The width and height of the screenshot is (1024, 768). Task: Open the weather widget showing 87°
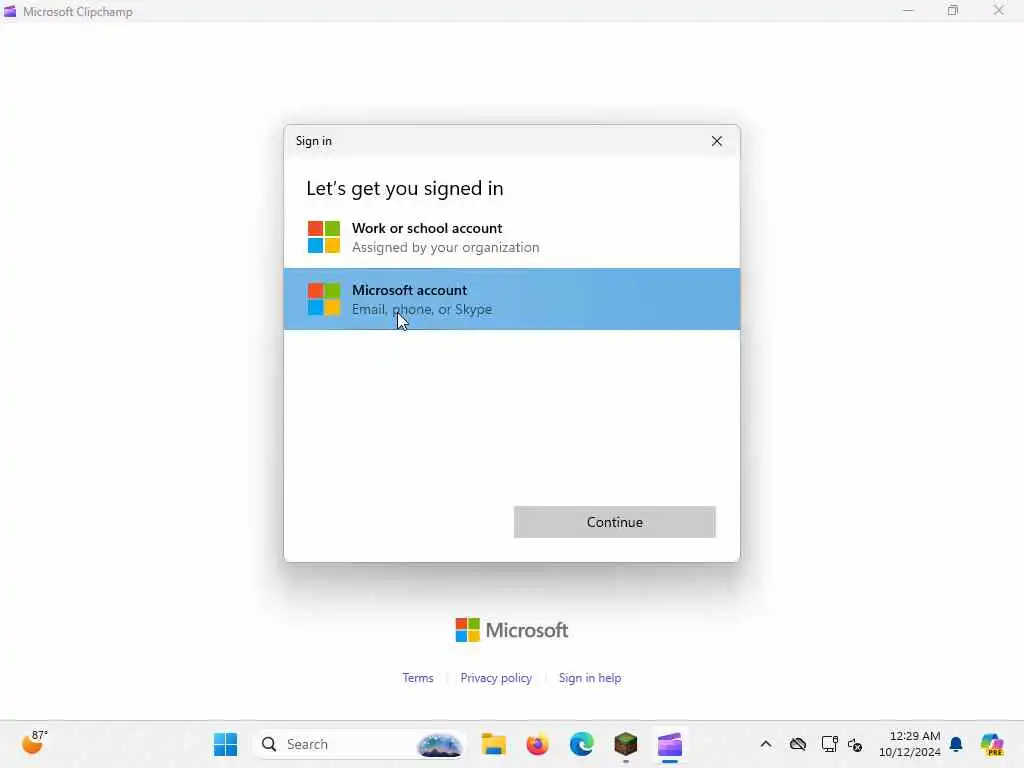pyautogui.click(x=34, y=743)
